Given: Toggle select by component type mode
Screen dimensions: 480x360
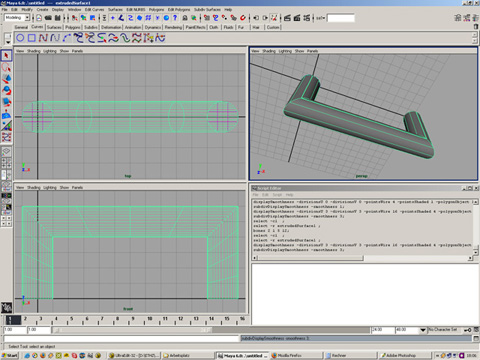Looking at the screenshot, I should 93,18.
